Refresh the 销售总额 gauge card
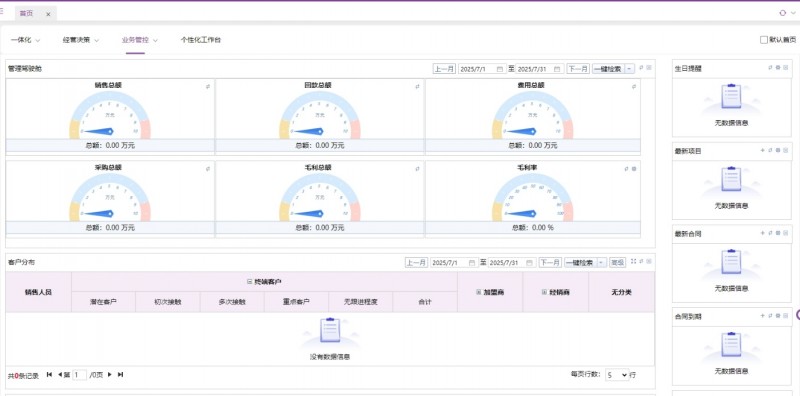The height and width of the screenshot is (396, 800). (x=208, y=87)
